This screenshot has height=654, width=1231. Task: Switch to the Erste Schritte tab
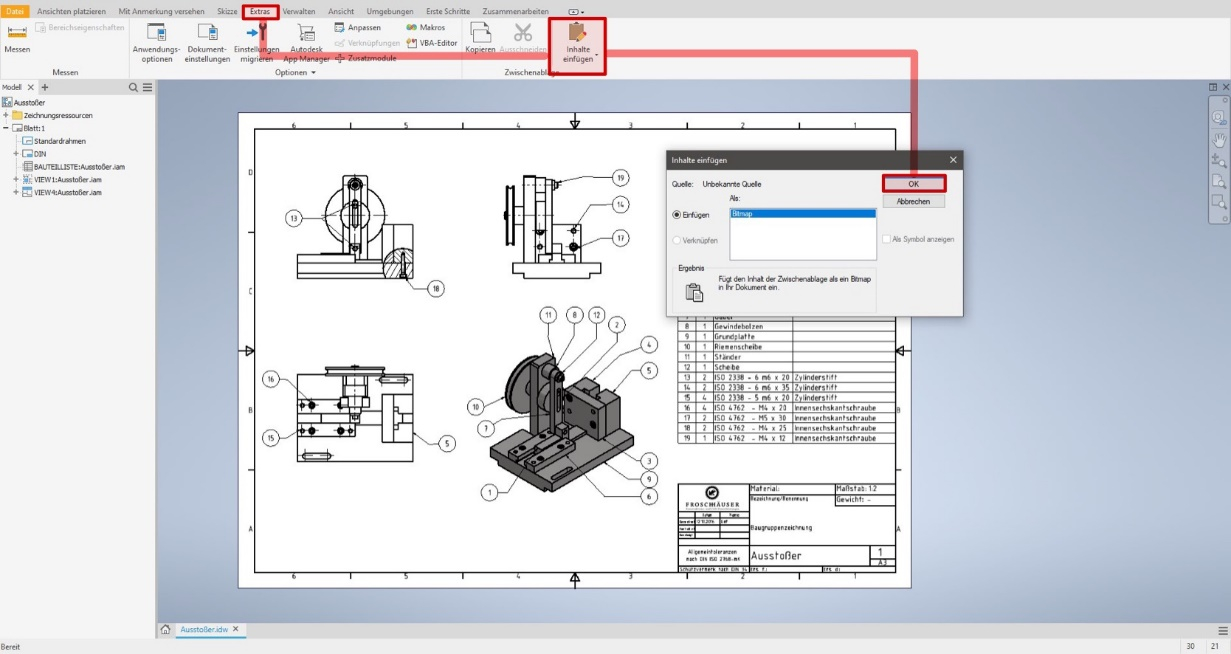449,11
